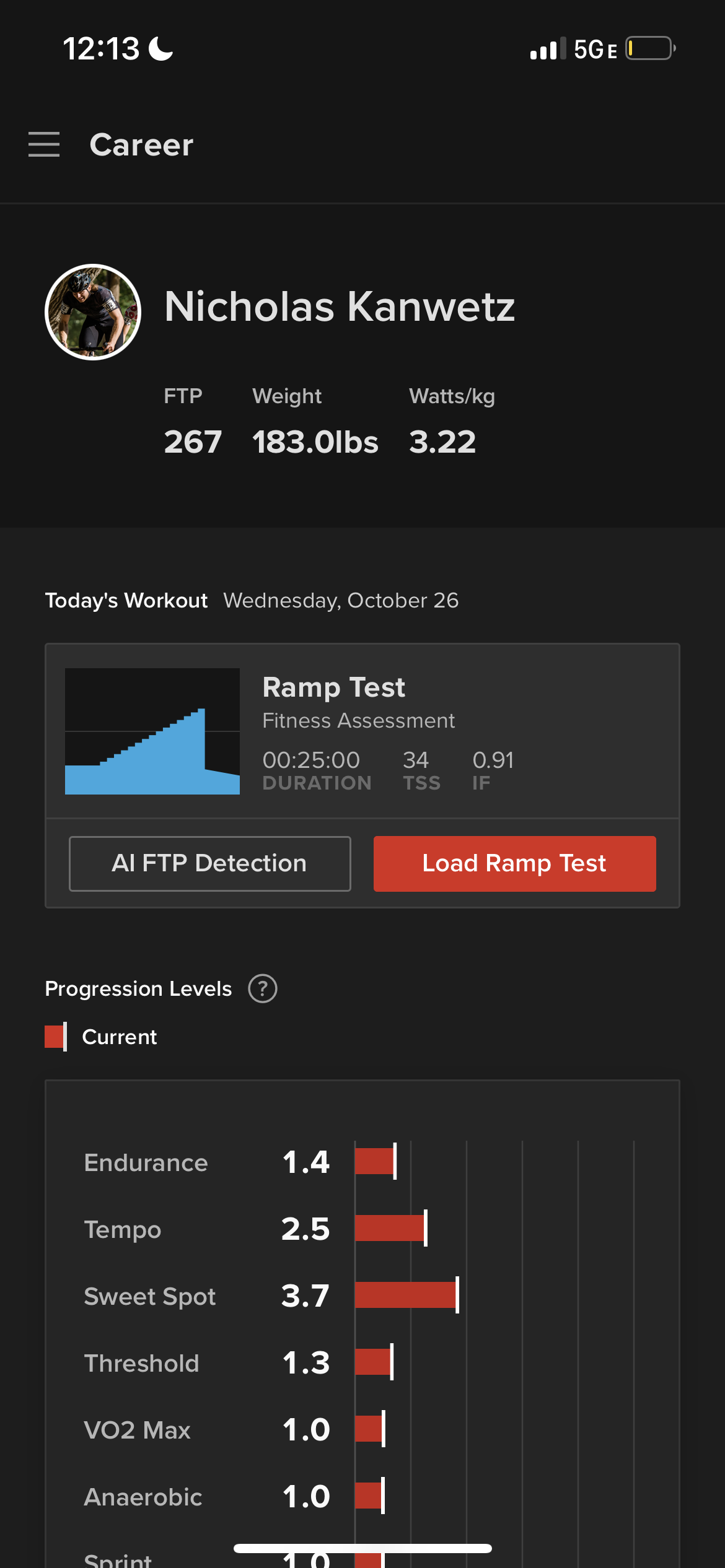This screenshot has height=1568, width=725.
Task: Select the FTP value 267
Action: coord(193,442)
